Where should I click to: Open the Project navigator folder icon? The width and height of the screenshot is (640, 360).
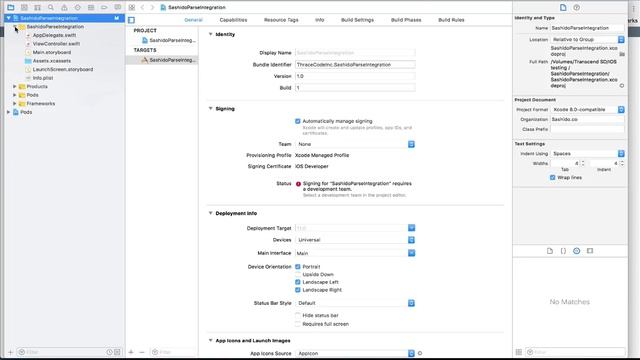pos(11,7)
